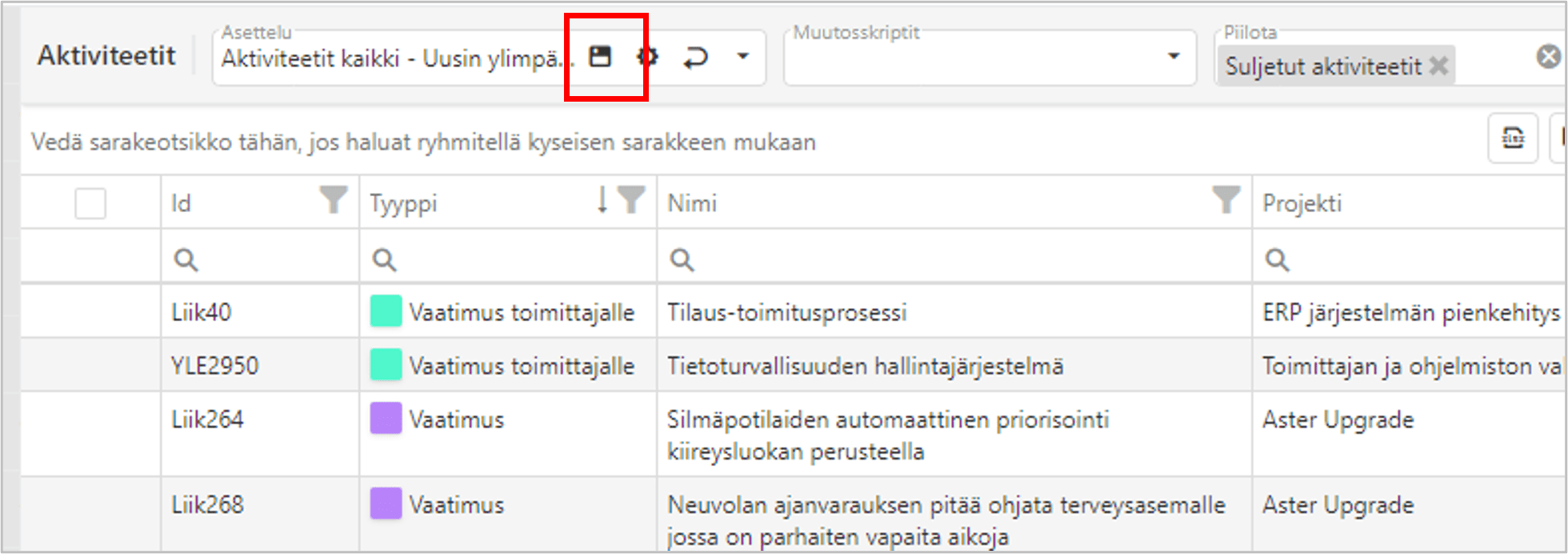This screenshot has height=554, width=1568.
Task: Click green color swatch in Liik40 row
Action: point(386,311)
